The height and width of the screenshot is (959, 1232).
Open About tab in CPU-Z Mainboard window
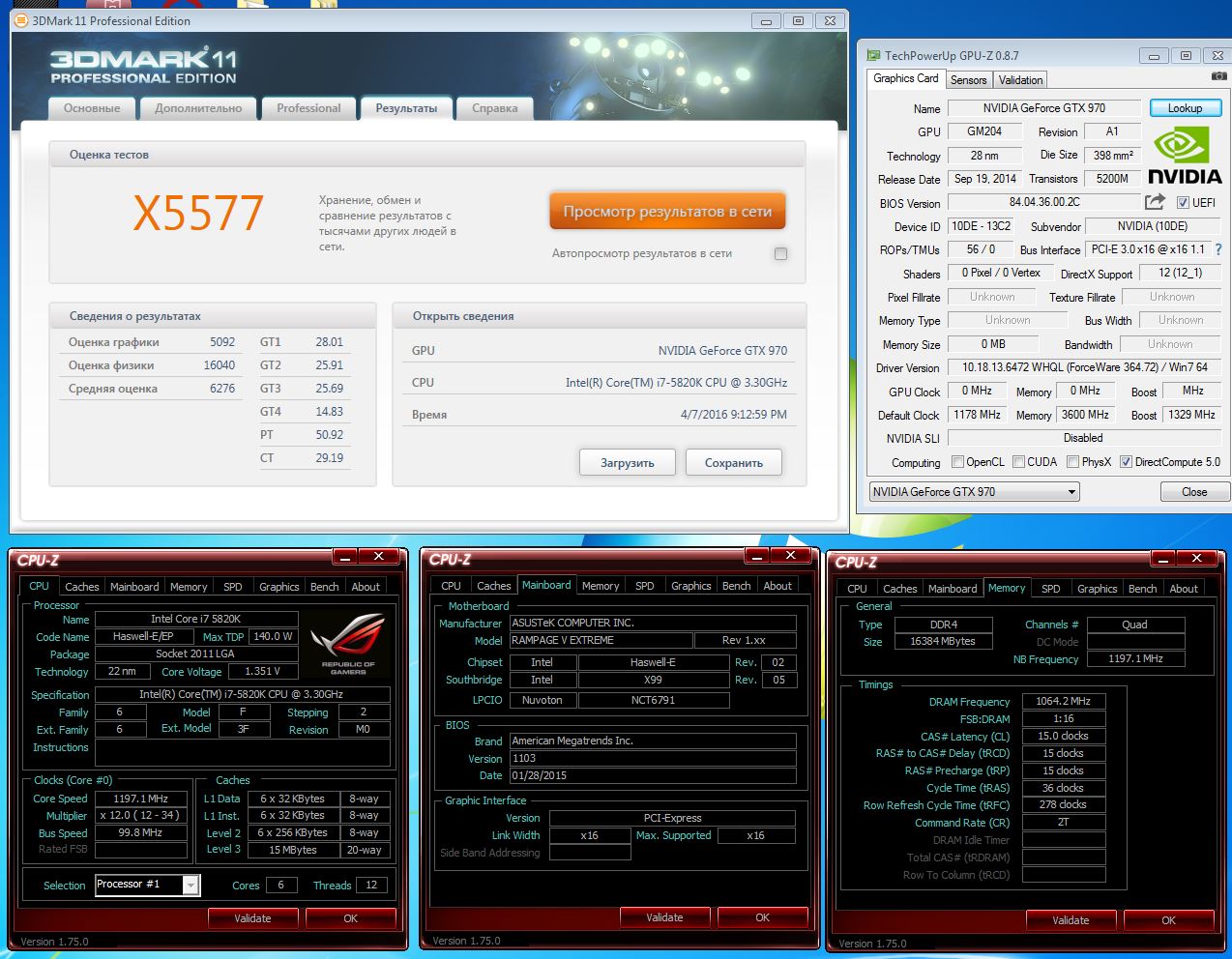(777, 586)
